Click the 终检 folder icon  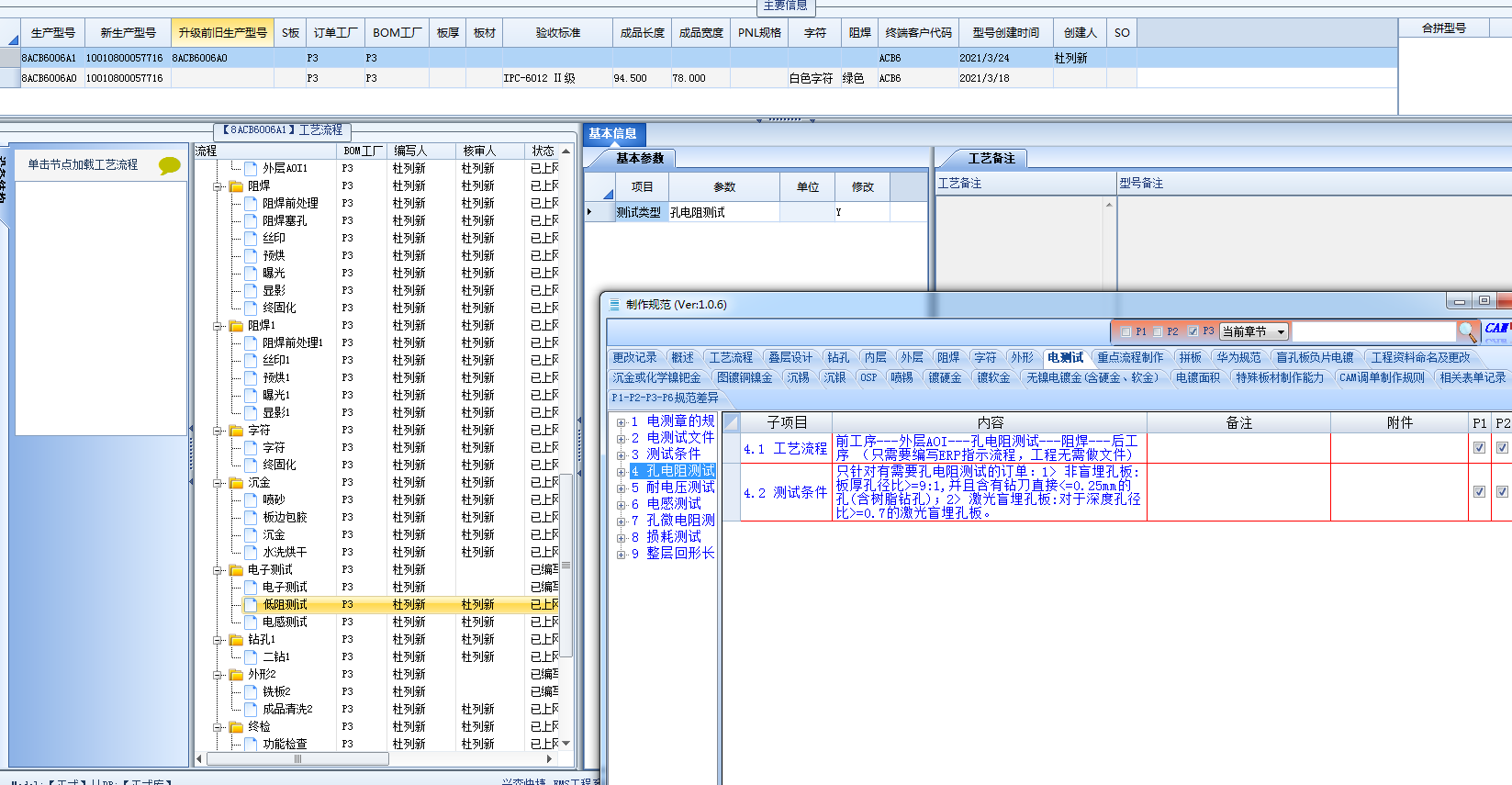(236, 726)
